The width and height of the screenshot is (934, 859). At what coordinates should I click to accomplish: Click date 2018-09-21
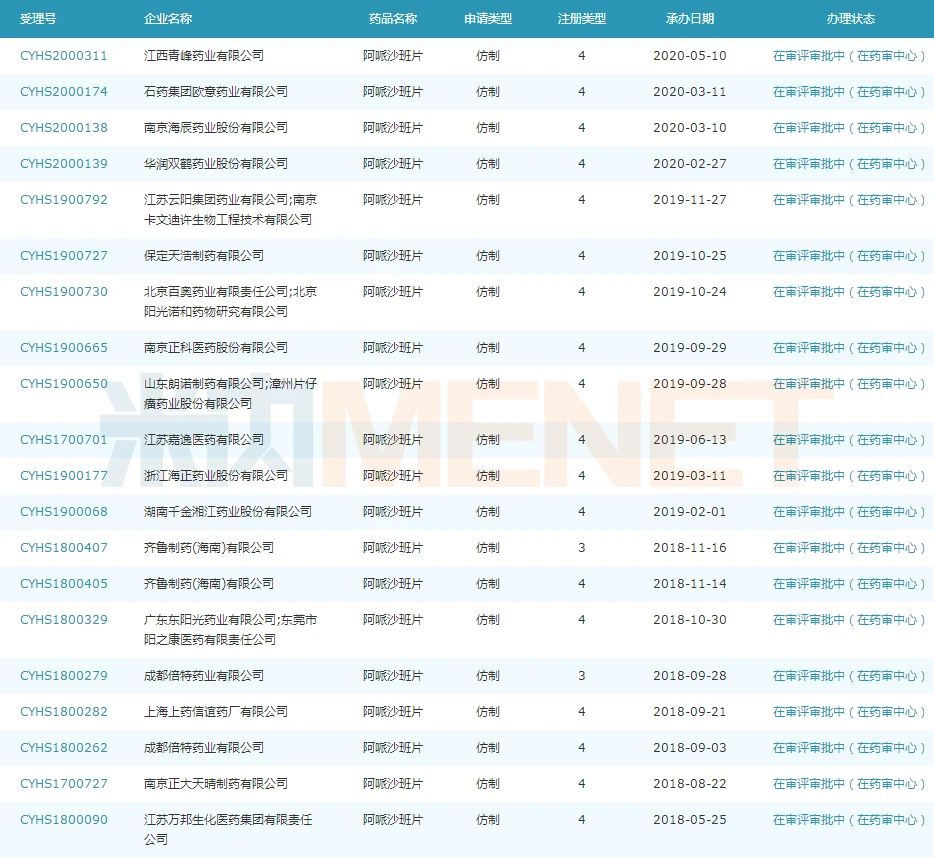click(690, 711)
